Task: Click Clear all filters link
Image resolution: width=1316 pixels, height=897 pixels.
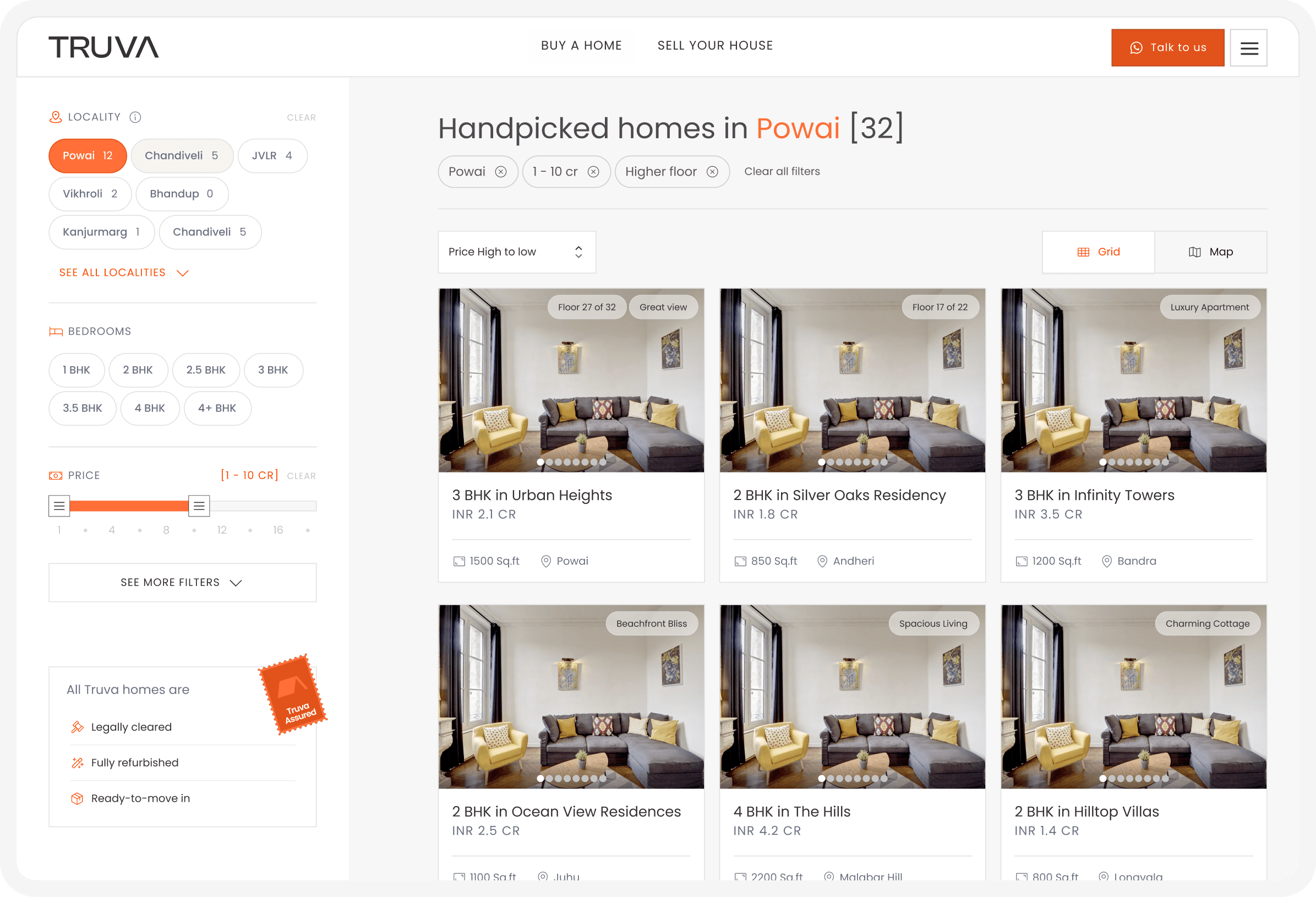Action: (x=782, y=172)
